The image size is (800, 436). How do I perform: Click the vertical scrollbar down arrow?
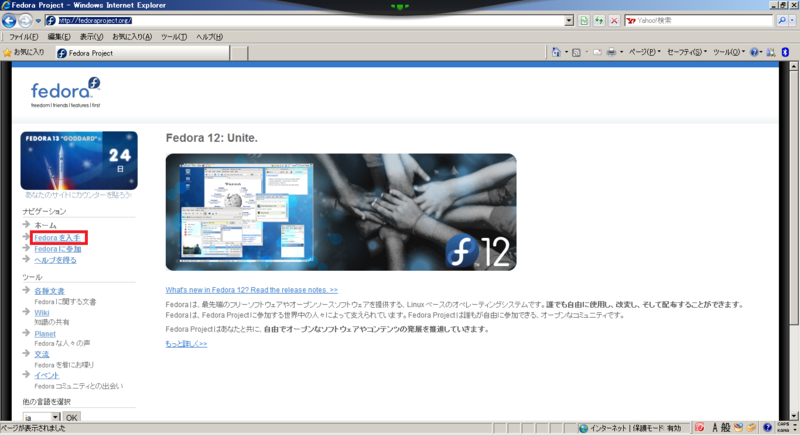click(x=793, y=416)
